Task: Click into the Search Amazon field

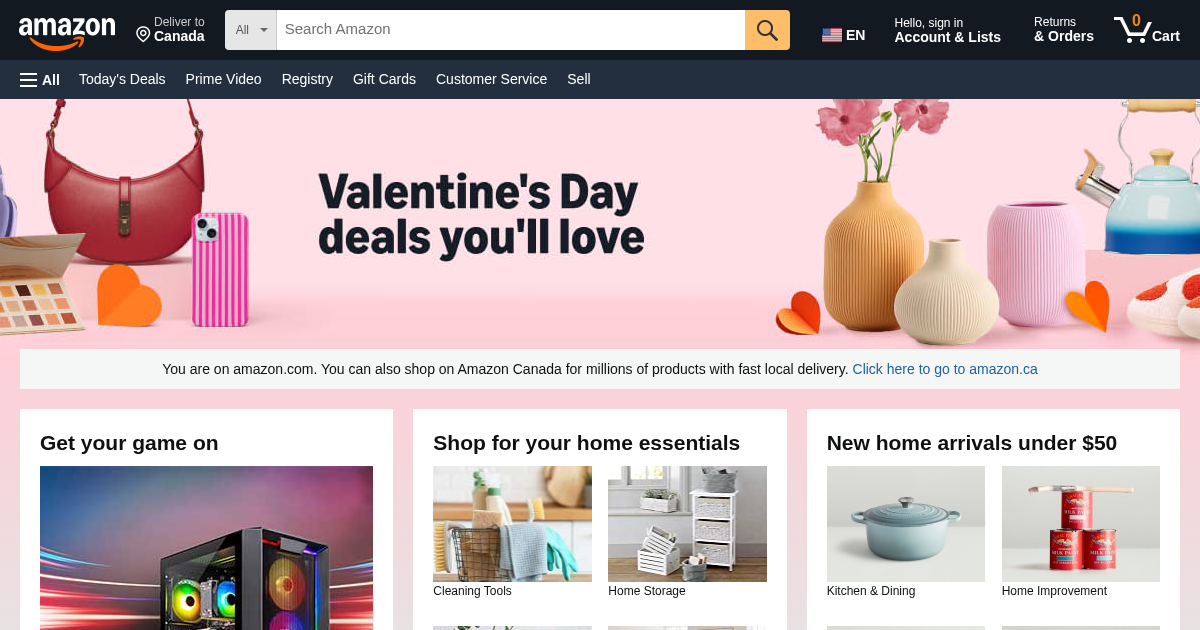Action: pos(511,30)
